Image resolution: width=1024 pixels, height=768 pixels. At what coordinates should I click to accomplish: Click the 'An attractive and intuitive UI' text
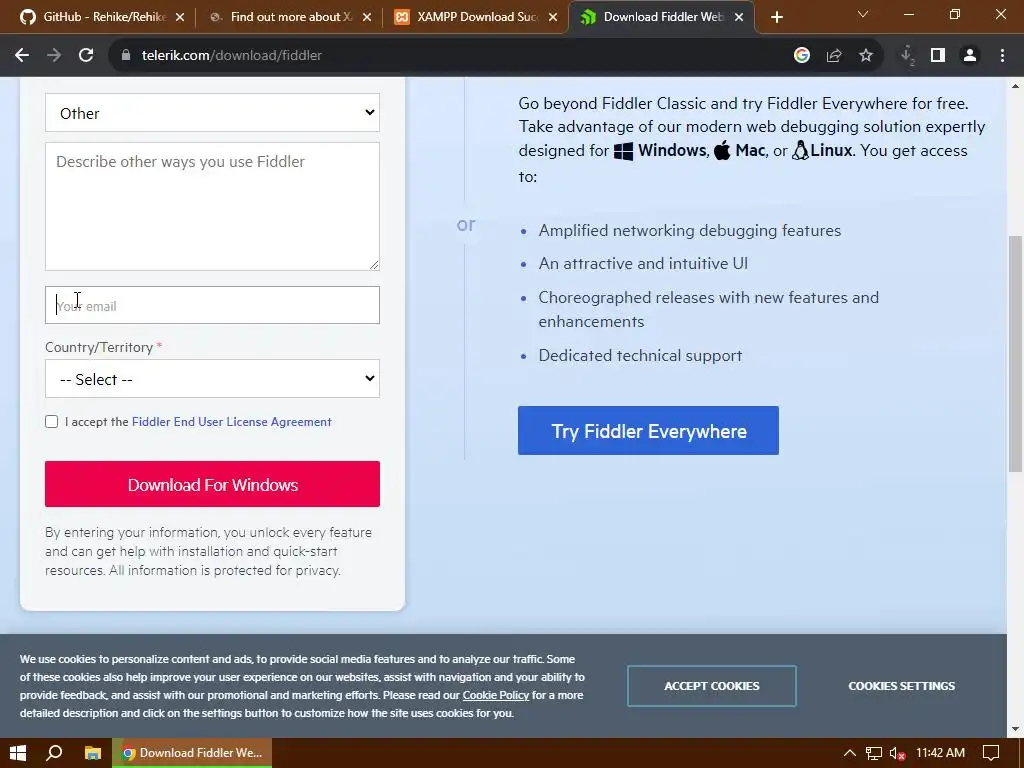(643, 263)
